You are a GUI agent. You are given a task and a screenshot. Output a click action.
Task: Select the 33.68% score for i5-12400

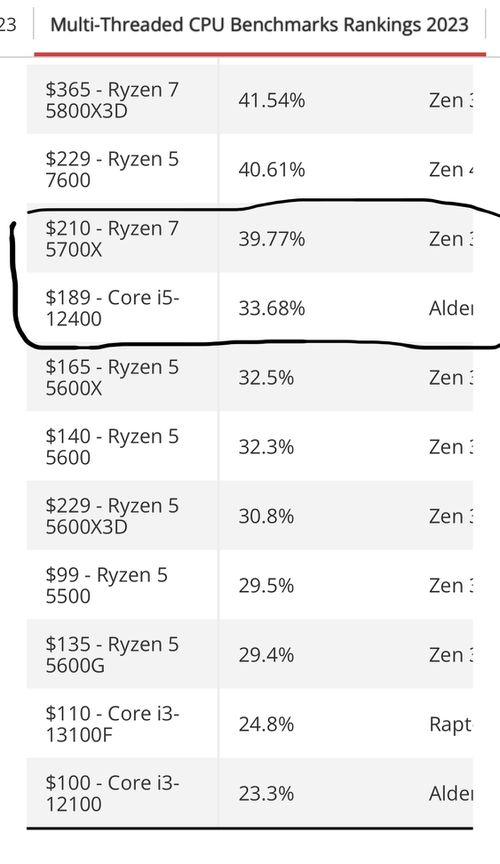(x=272, y=308)
